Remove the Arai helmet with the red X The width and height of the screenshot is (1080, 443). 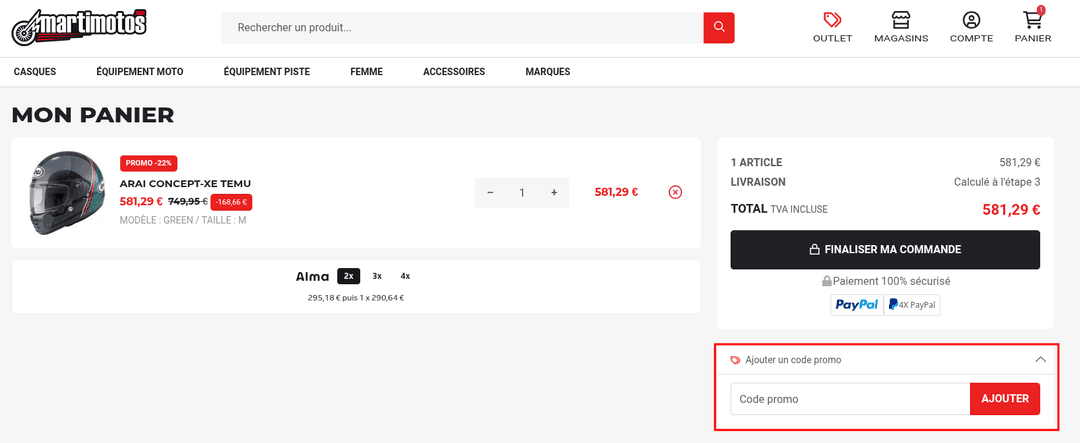point(675,192)
